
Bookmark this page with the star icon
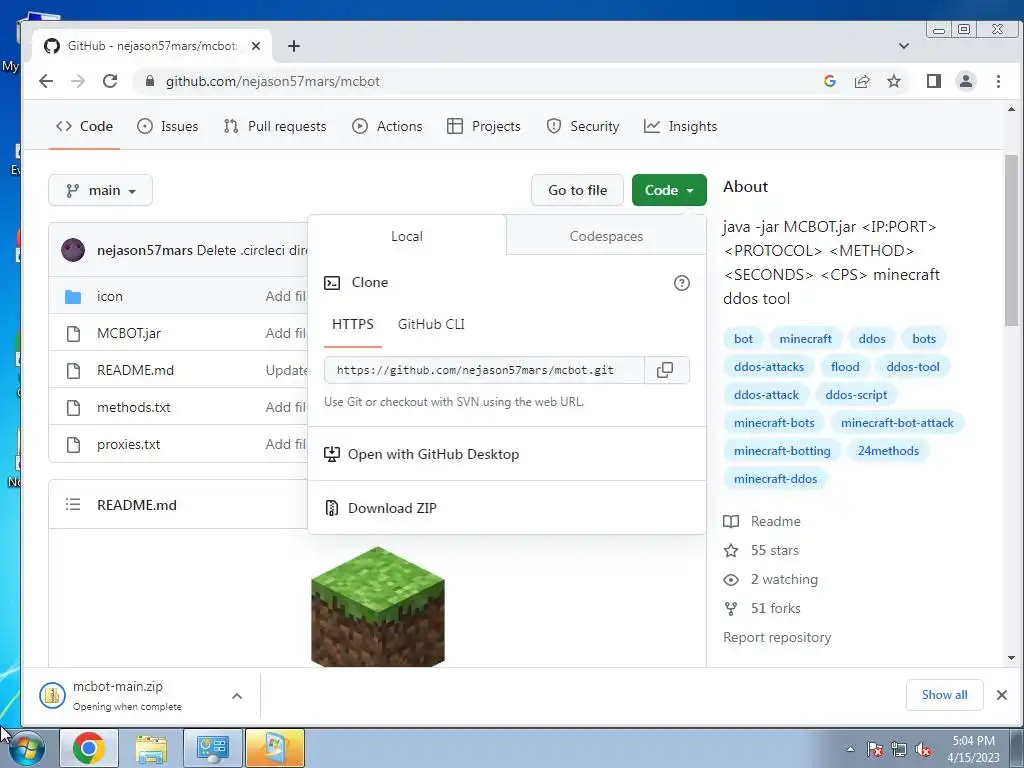coord(893,81)
